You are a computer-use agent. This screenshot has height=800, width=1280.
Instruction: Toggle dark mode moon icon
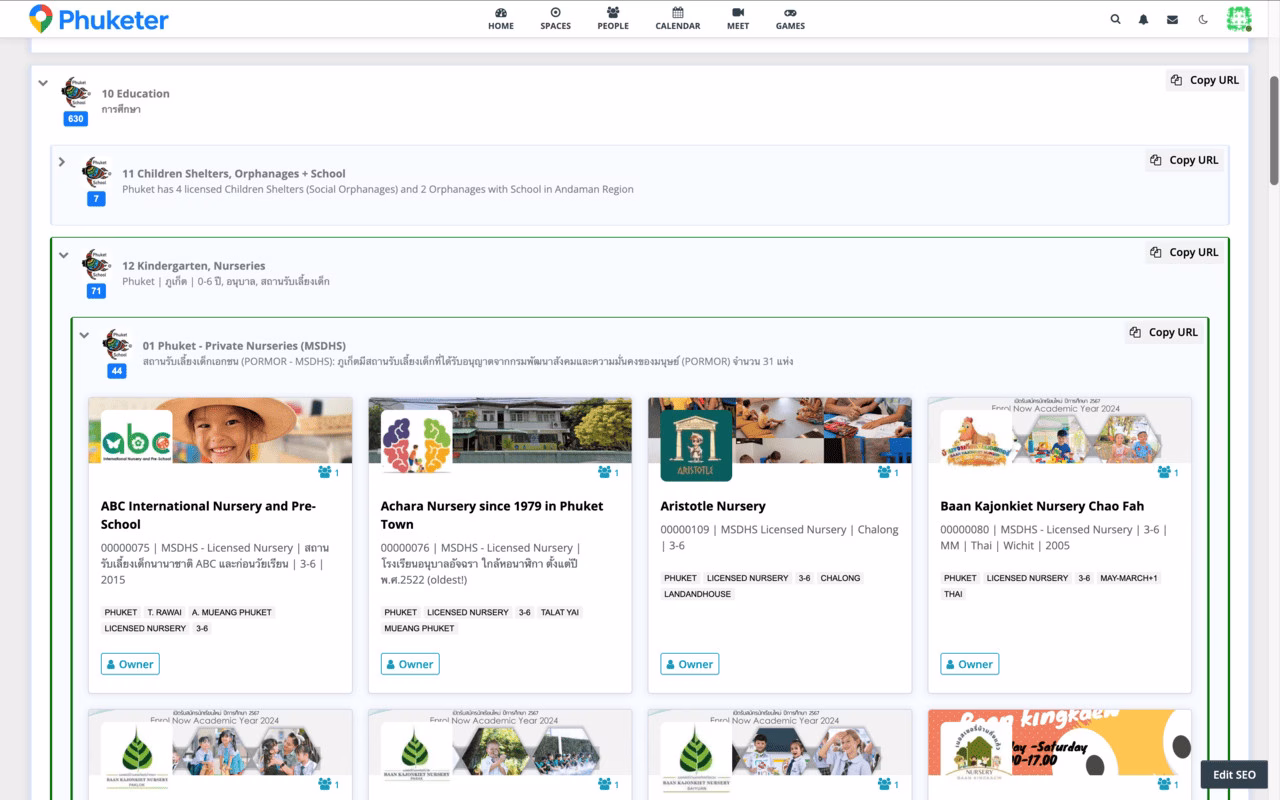(1203, 19)
